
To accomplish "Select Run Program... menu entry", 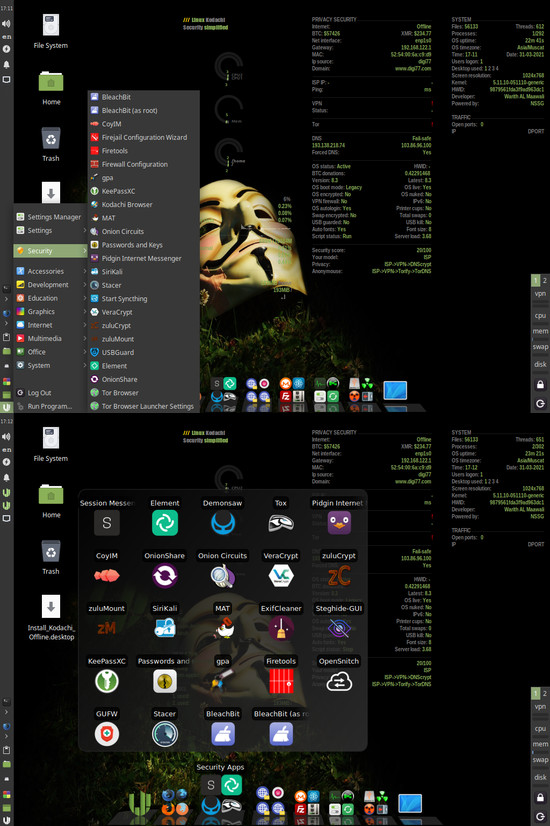I will click(51, 406).
